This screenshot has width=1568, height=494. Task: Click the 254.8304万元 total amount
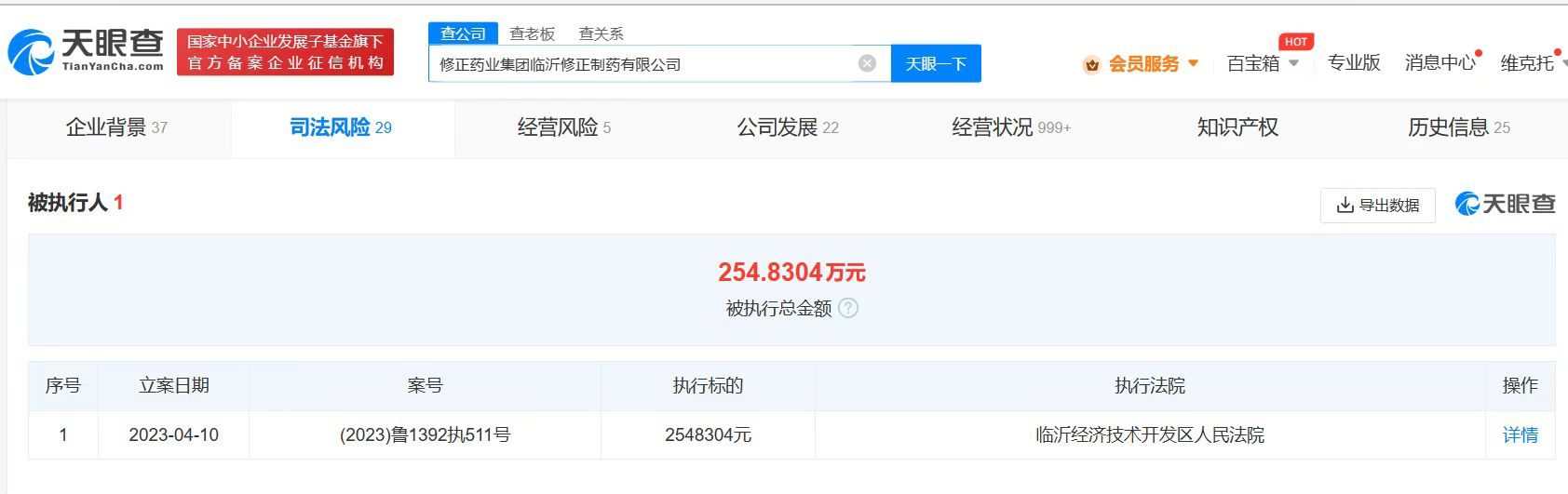click(791, 272)
